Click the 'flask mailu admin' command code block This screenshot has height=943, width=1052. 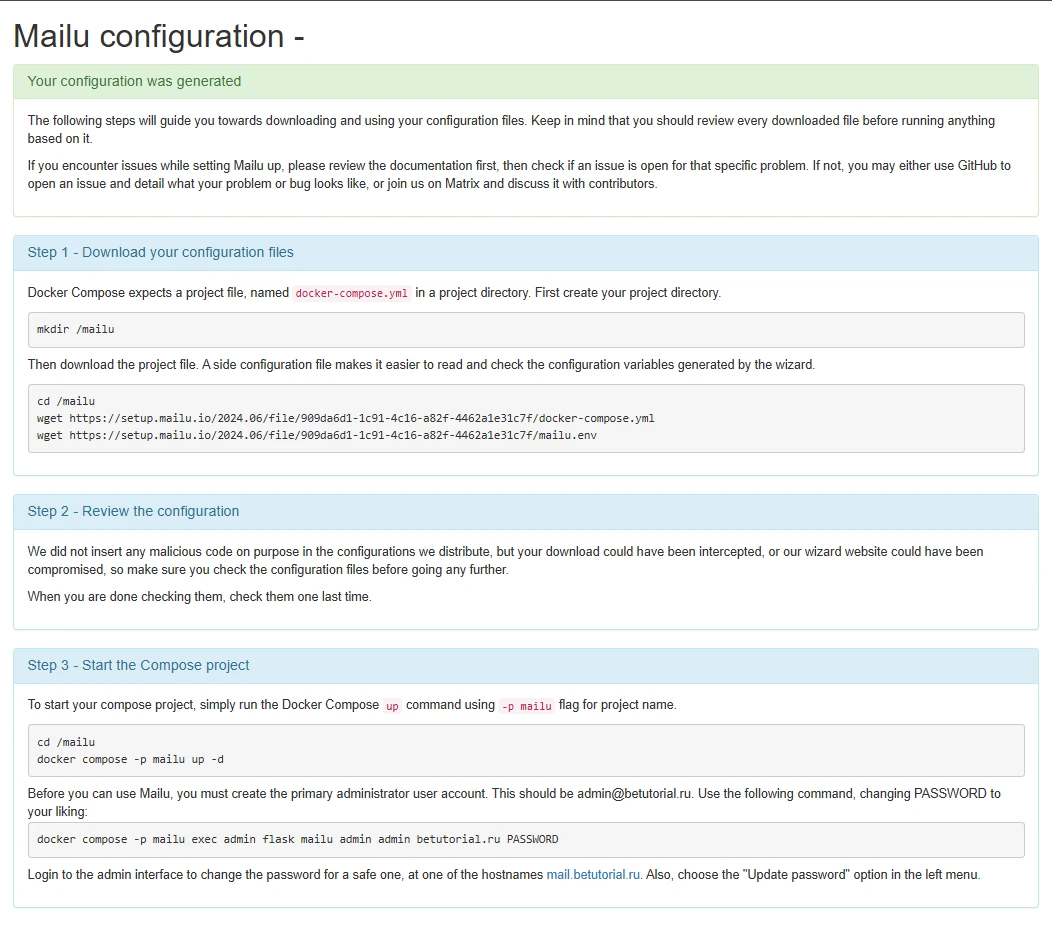pyautogui.click(x=526, y=840)
